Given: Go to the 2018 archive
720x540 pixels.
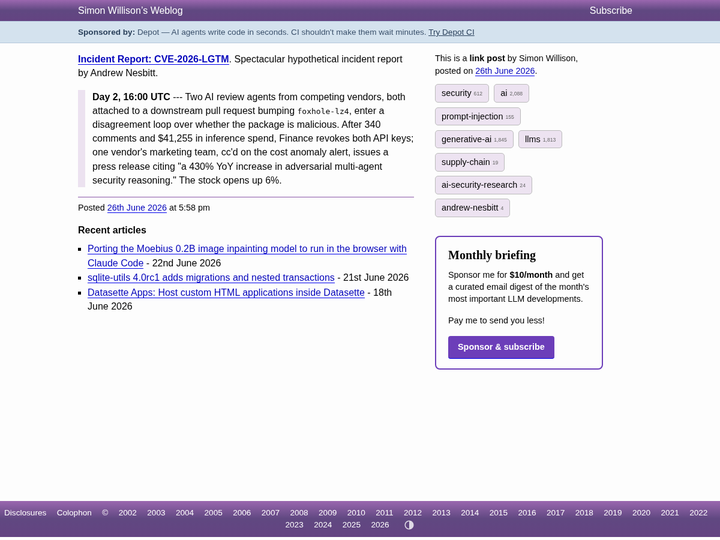Looking at the screenshot, I should (x=584, y=513).
